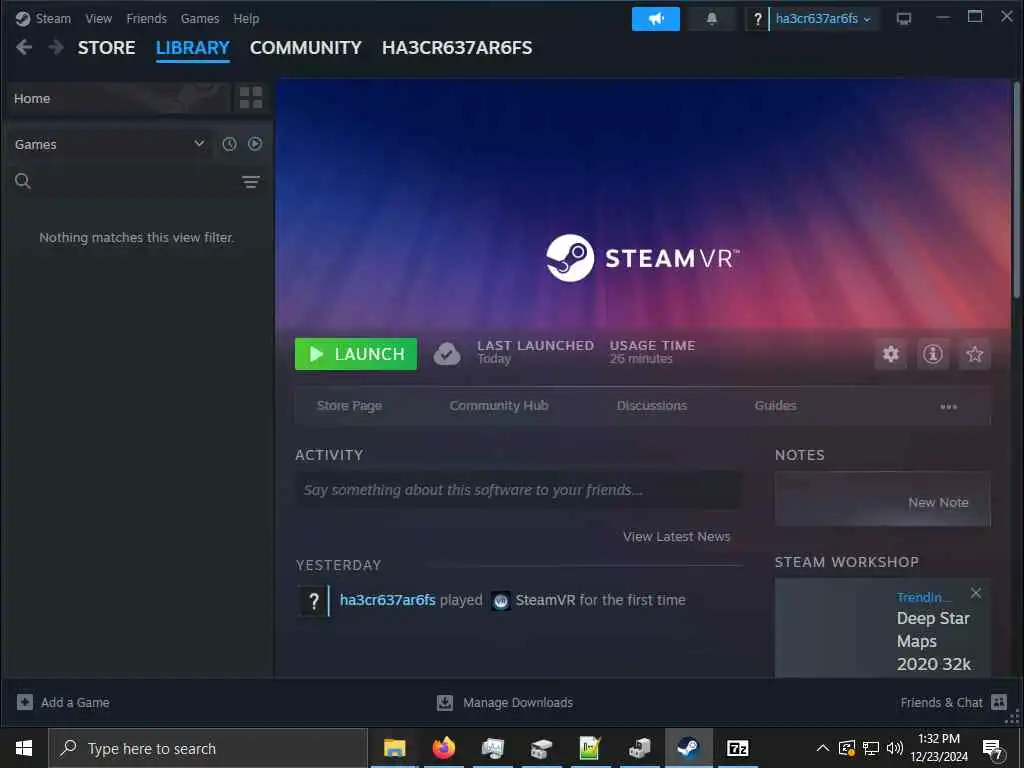The image size is (1024, 768).
Task: Click the question mark help icon beside account name
Action: click(x=757, y=19)
